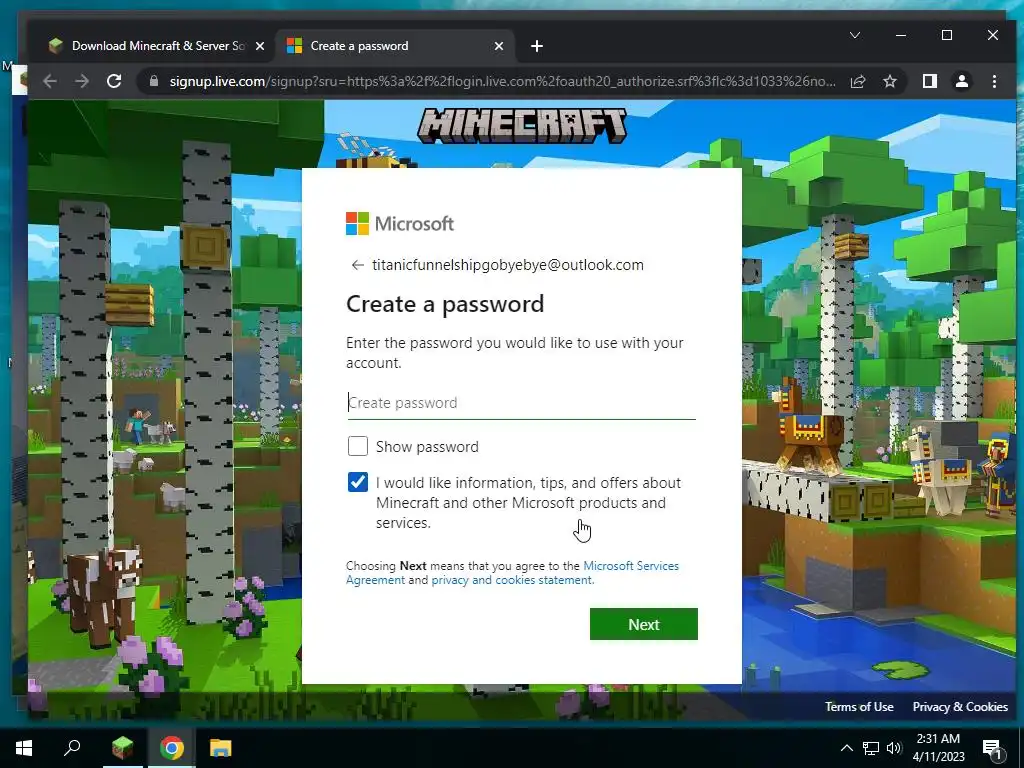Click the Minecraft grass block taskbar icon

coord(122,748)
